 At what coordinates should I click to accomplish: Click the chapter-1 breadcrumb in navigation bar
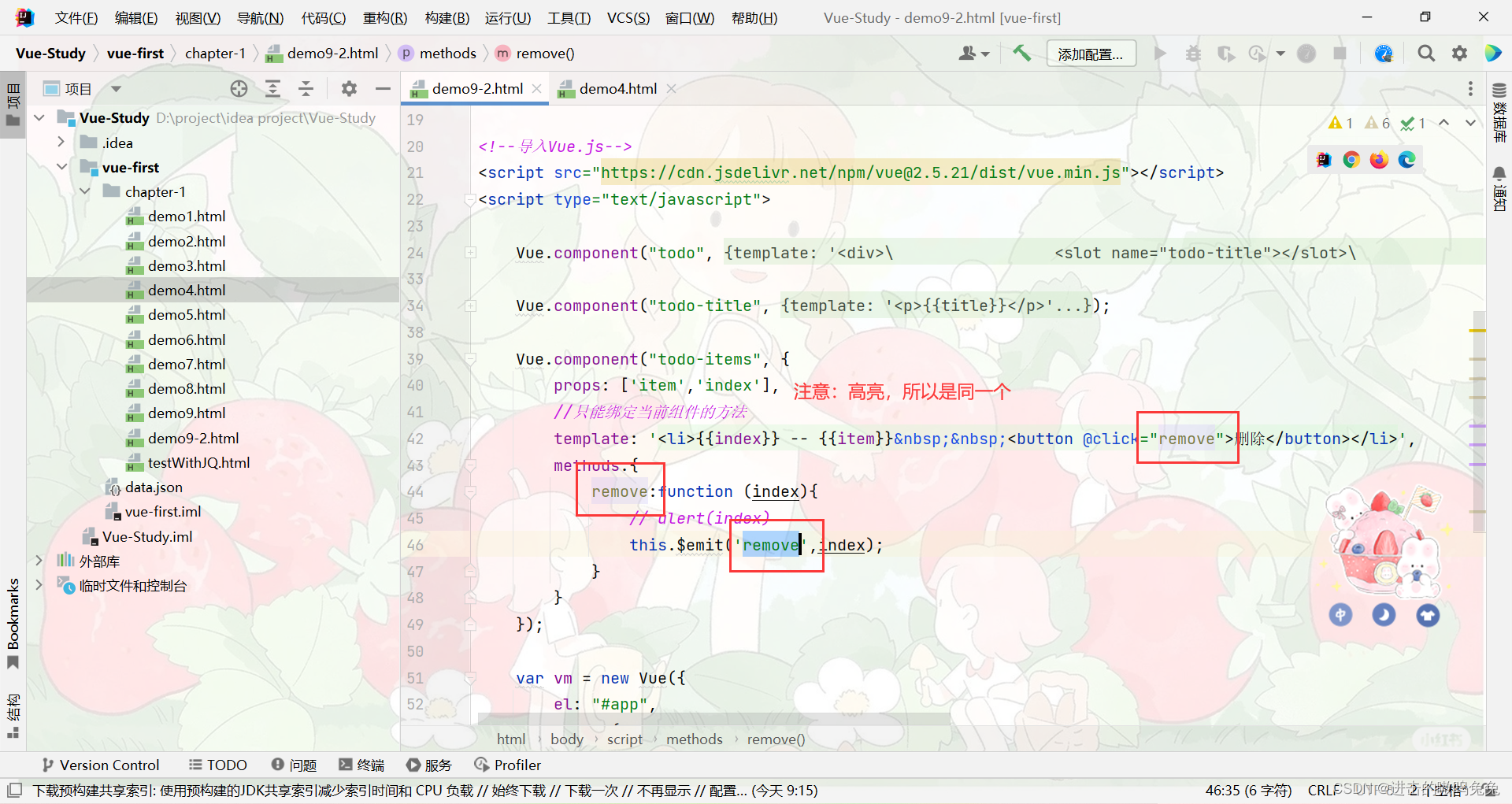(215, 54)
